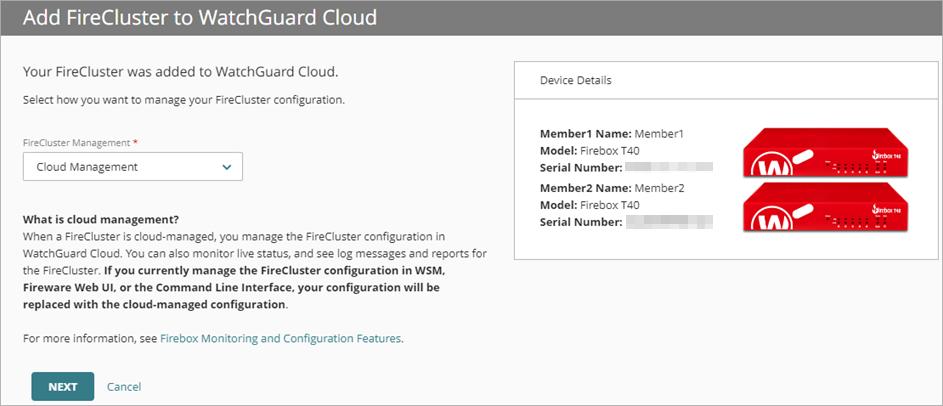Click the blurred Member2 serial number value
The width and height of the screenshot is (943, 406).
coord(669,221)
